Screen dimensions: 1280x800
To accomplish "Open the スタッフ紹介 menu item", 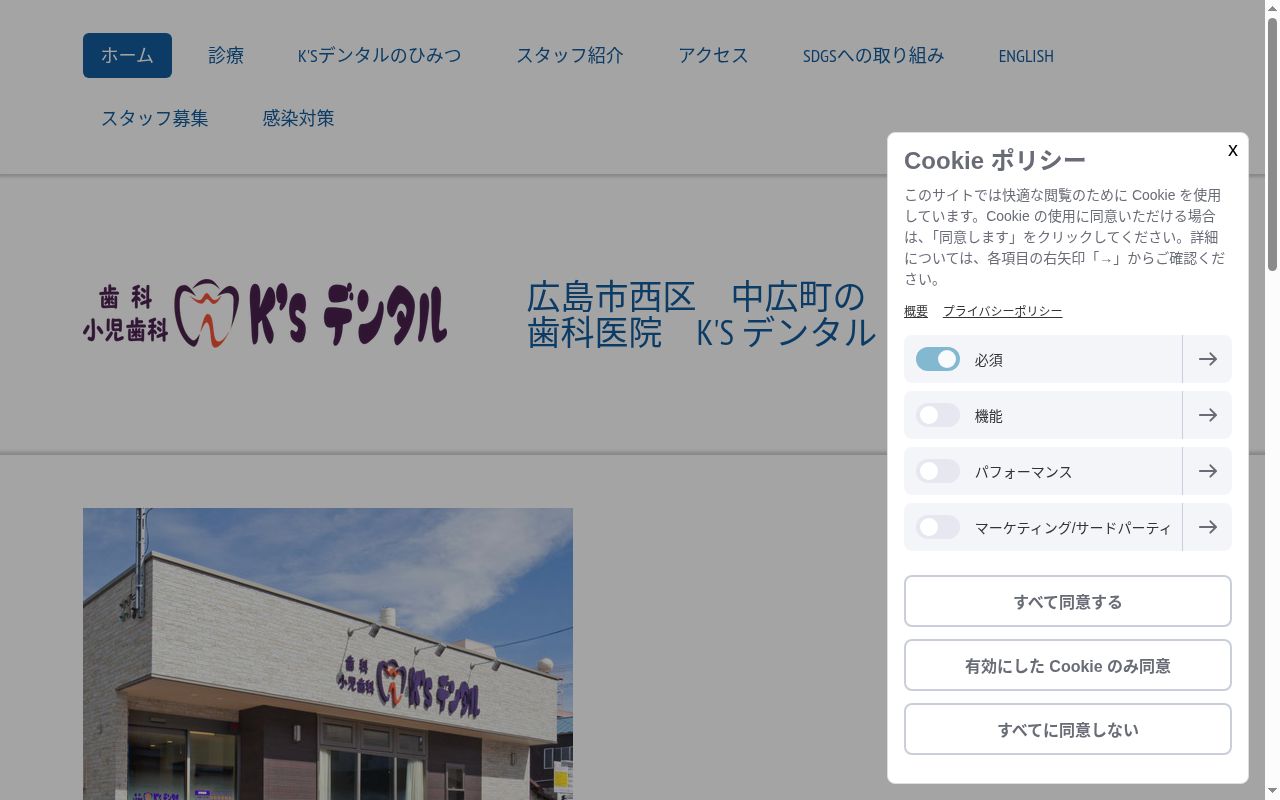I will point(570,55).
